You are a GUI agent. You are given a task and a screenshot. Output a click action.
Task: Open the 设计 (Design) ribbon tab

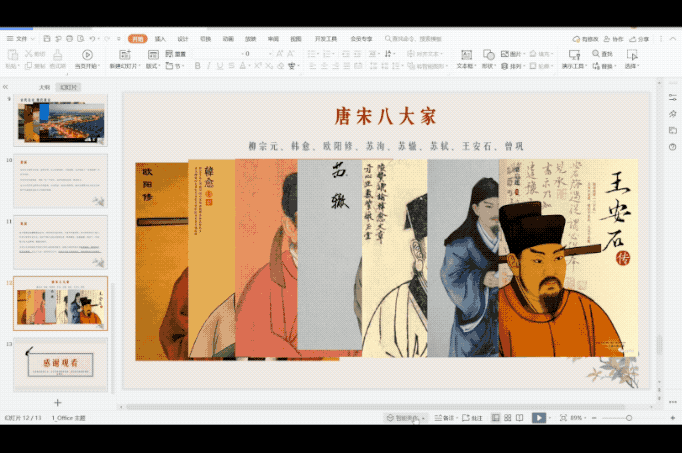183,39
